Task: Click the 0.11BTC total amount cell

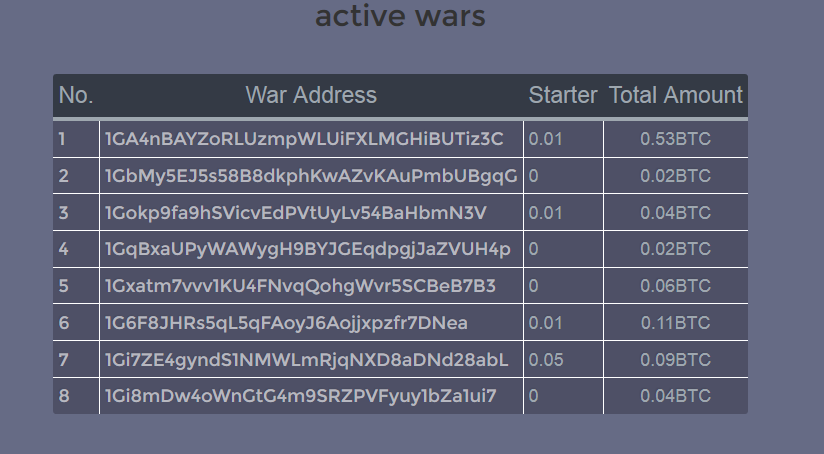Action: coord(676,323)
